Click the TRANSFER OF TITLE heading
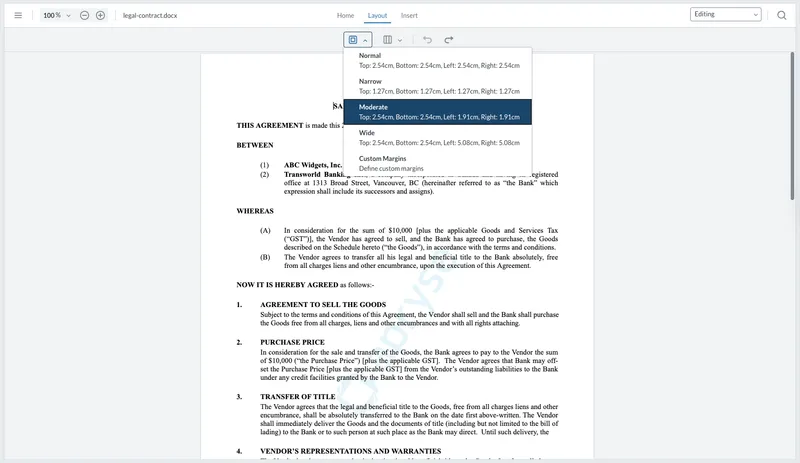 click(297, 397)
